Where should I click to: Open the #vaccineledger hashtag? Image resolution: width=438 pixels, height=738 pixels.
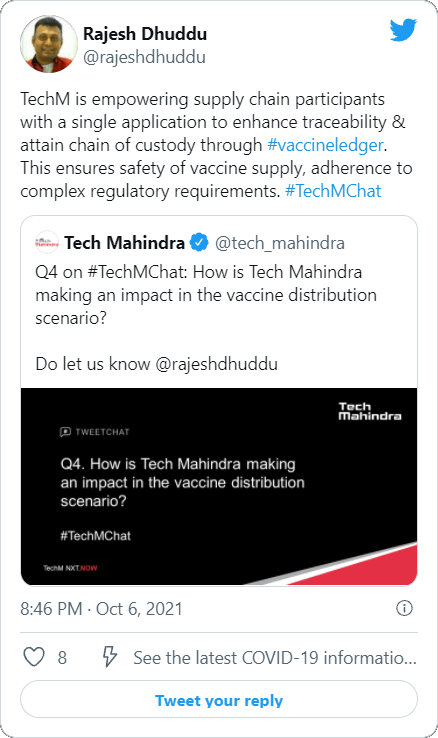point(325,145)
